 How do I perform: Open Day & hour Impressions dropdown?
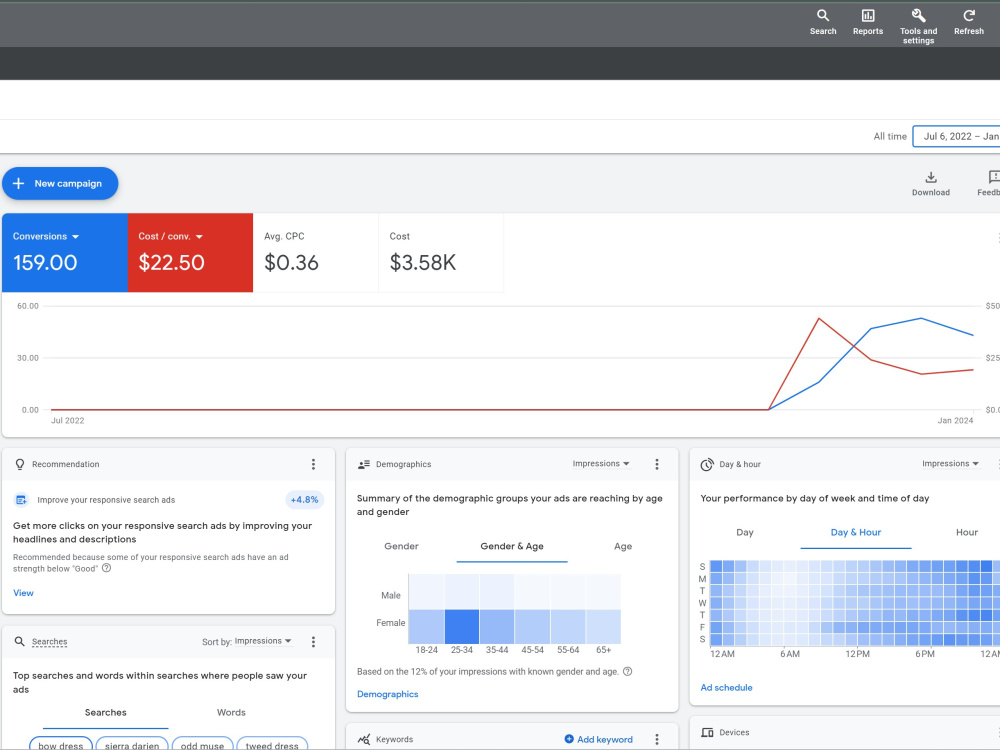950,464
